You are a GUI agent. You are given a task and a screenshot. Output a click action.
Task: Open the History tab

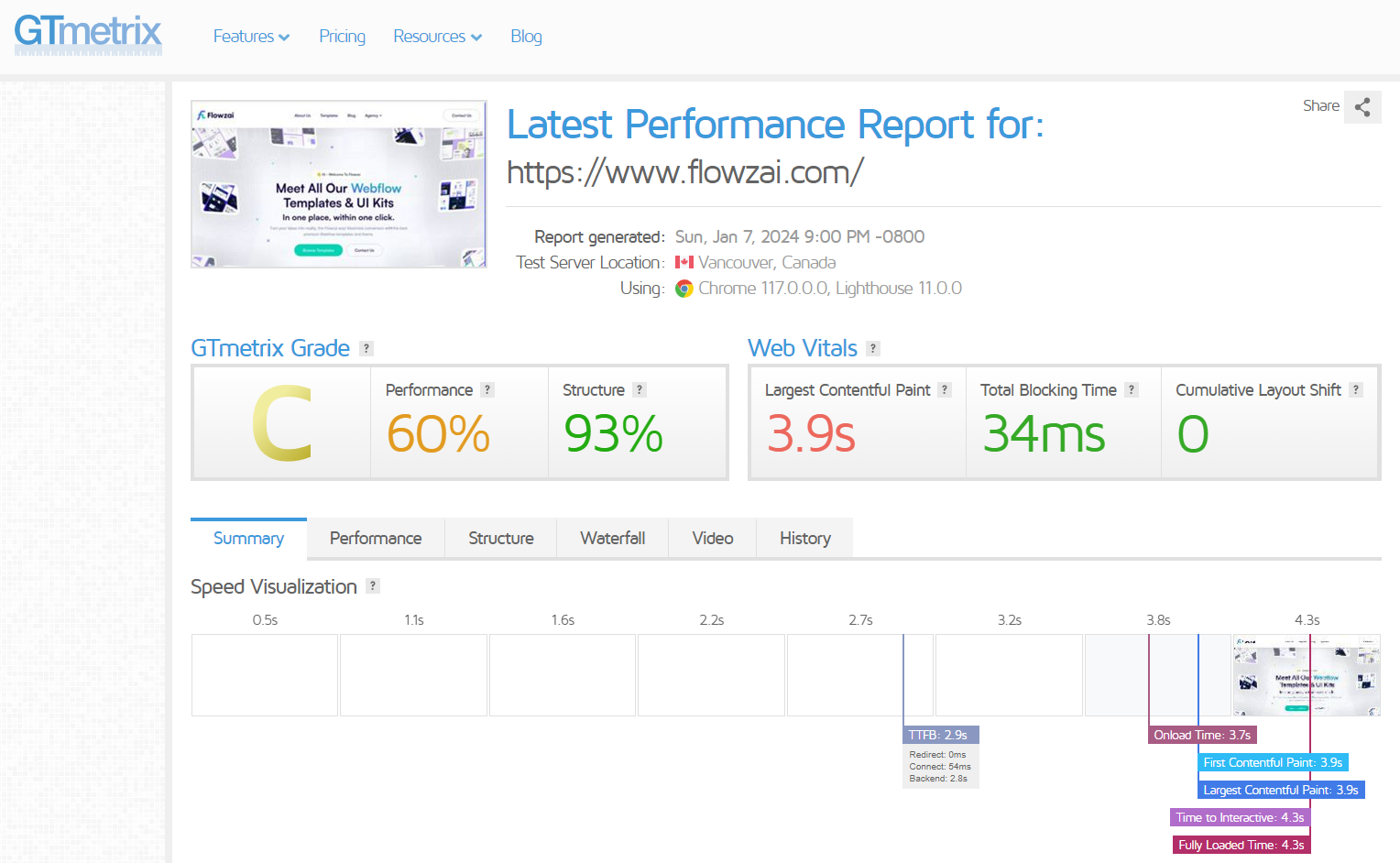(x=805, y=538)
